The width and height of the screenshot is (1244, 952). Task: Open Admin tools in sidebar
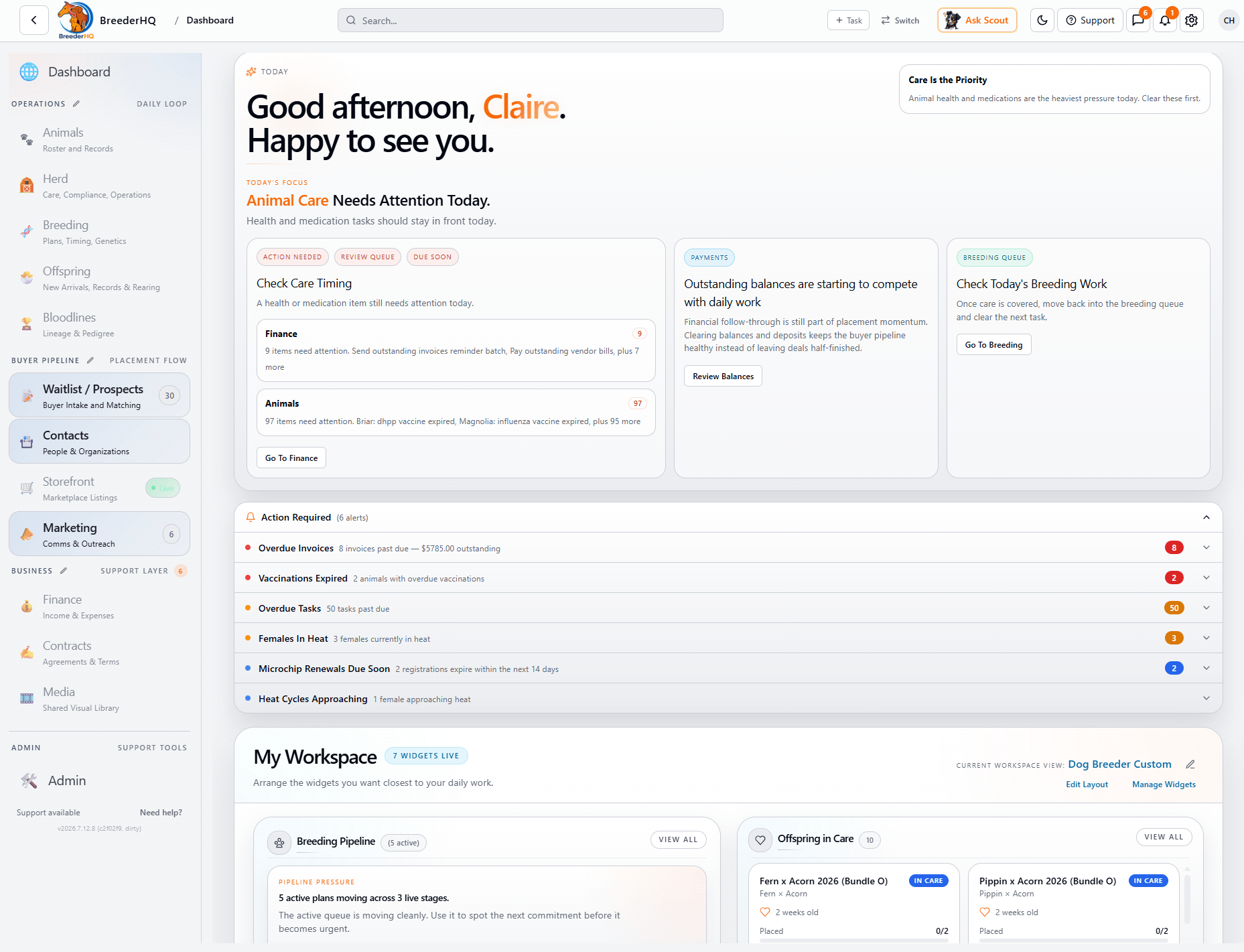click(99, 780)
